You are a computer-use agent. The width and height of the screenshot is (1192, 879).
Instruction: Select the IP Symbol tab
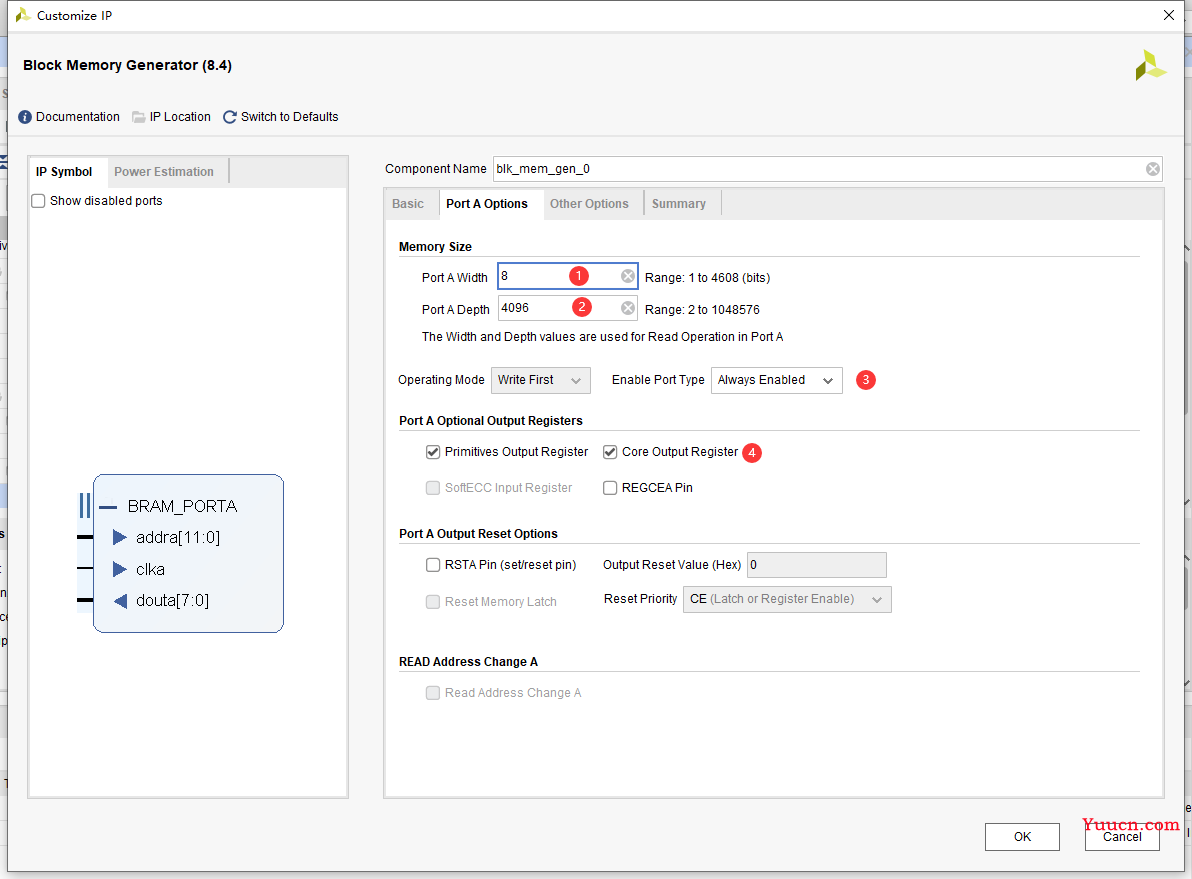tap(64, 172)
